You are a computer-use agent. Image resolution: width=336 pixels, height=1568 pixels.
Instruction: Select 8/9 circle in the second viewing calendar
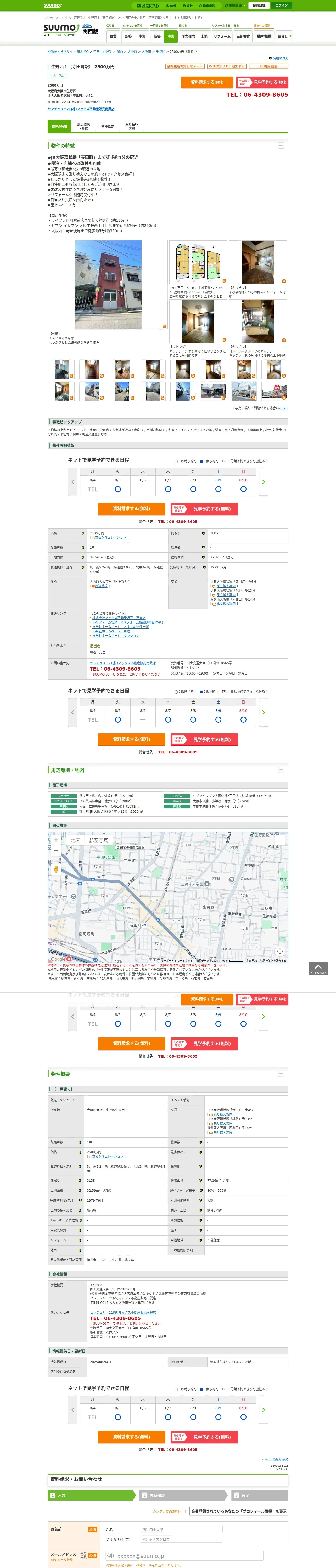218,719
